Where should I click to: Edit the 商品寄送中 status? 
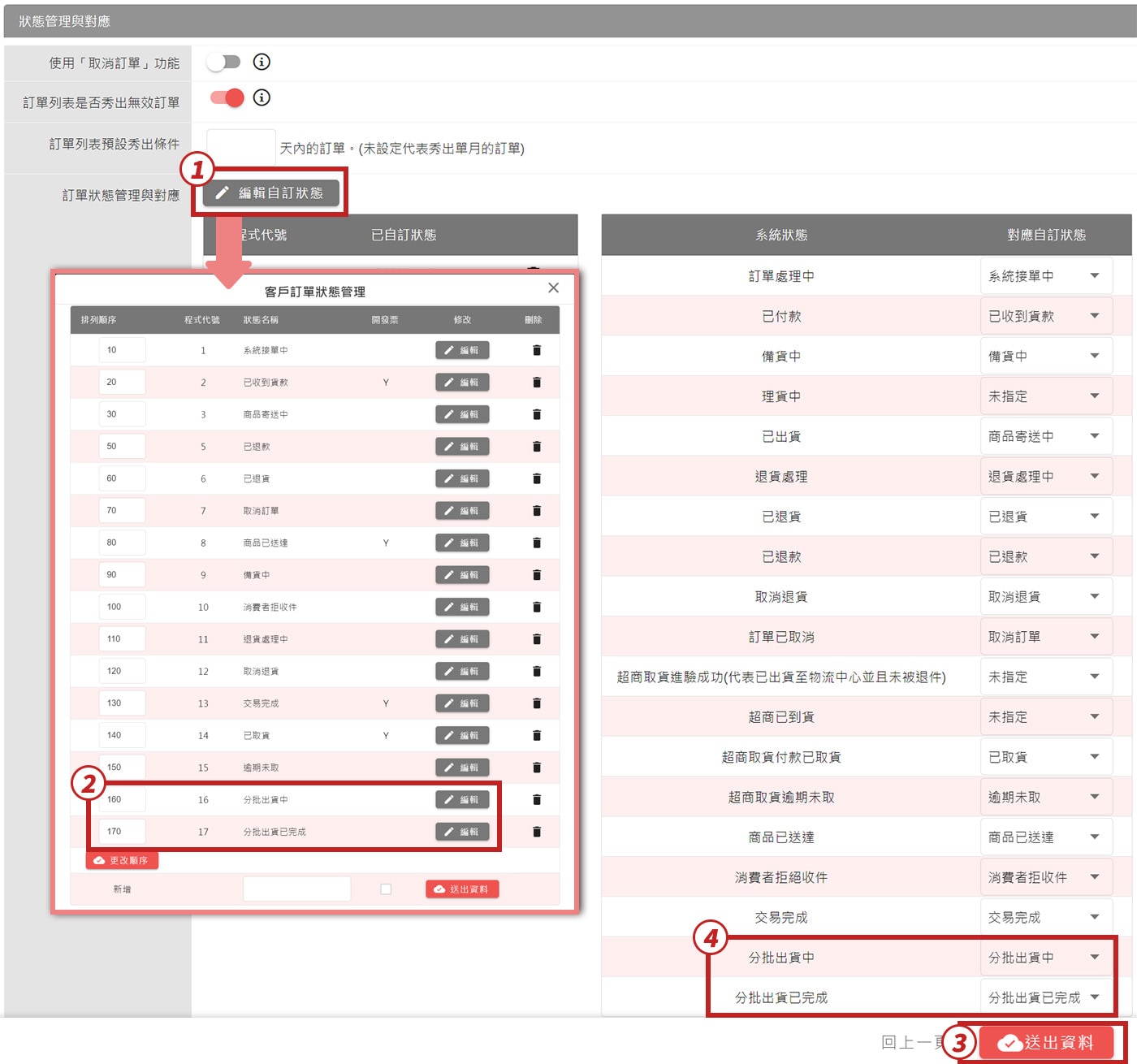(x=462, y=414)
